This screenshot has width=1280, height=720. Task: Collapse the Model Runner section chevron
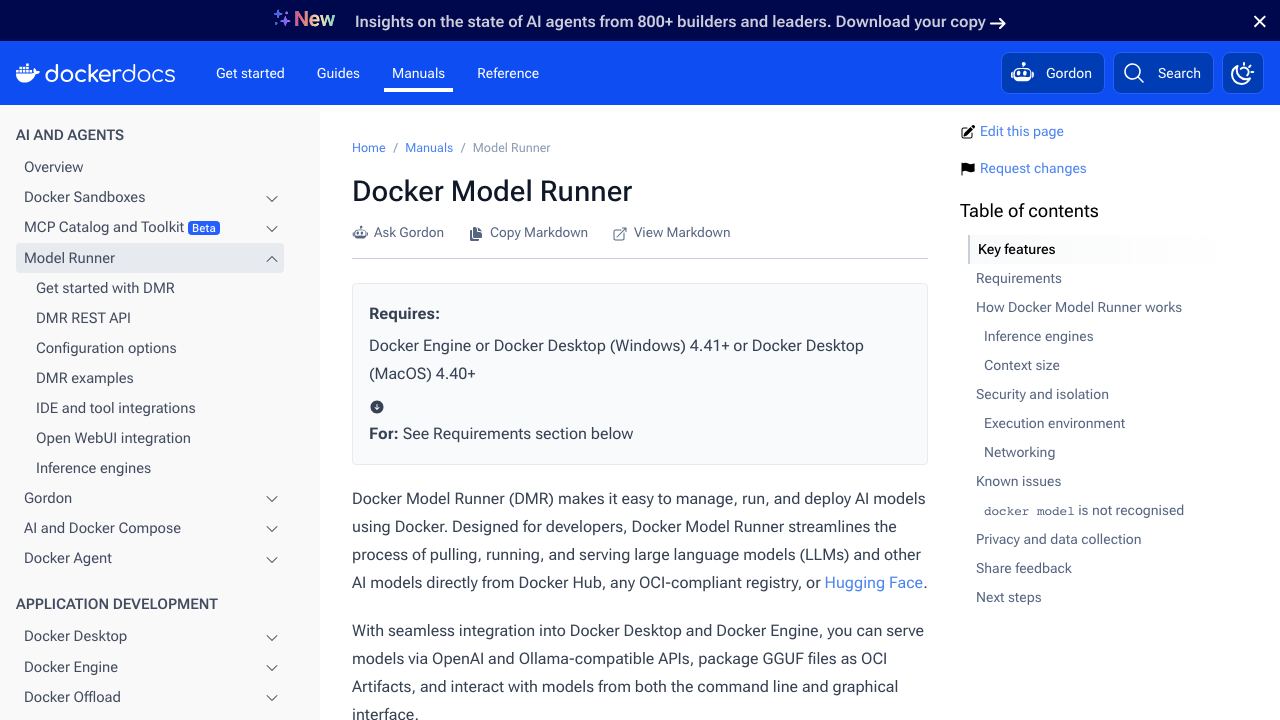pyautogui.click(x=272, y=258)
